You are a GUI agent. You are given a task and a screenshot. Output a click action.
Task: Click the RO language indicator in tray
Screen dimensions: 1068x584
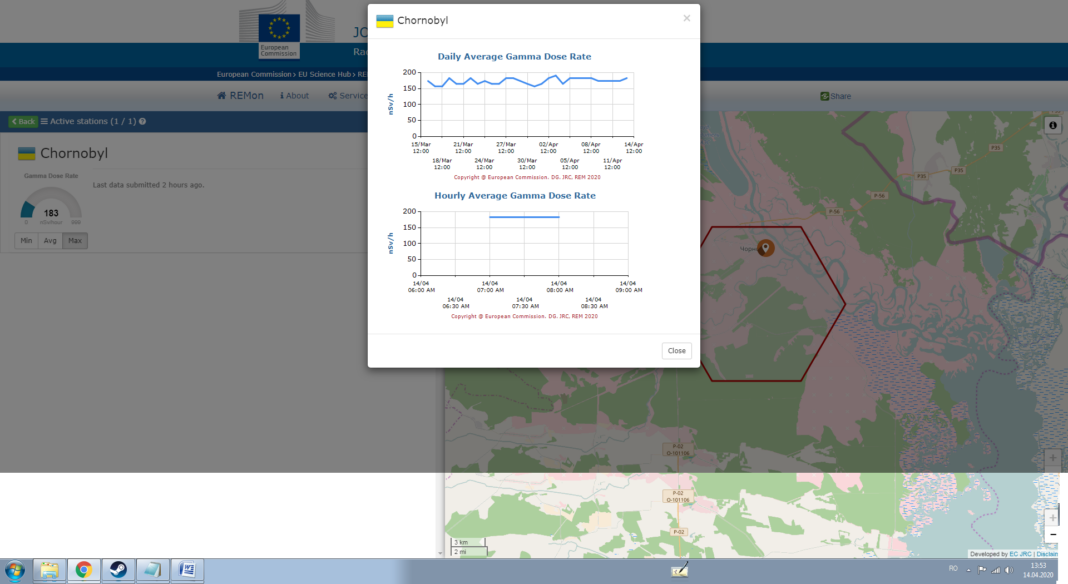click(x=953, y=568)
